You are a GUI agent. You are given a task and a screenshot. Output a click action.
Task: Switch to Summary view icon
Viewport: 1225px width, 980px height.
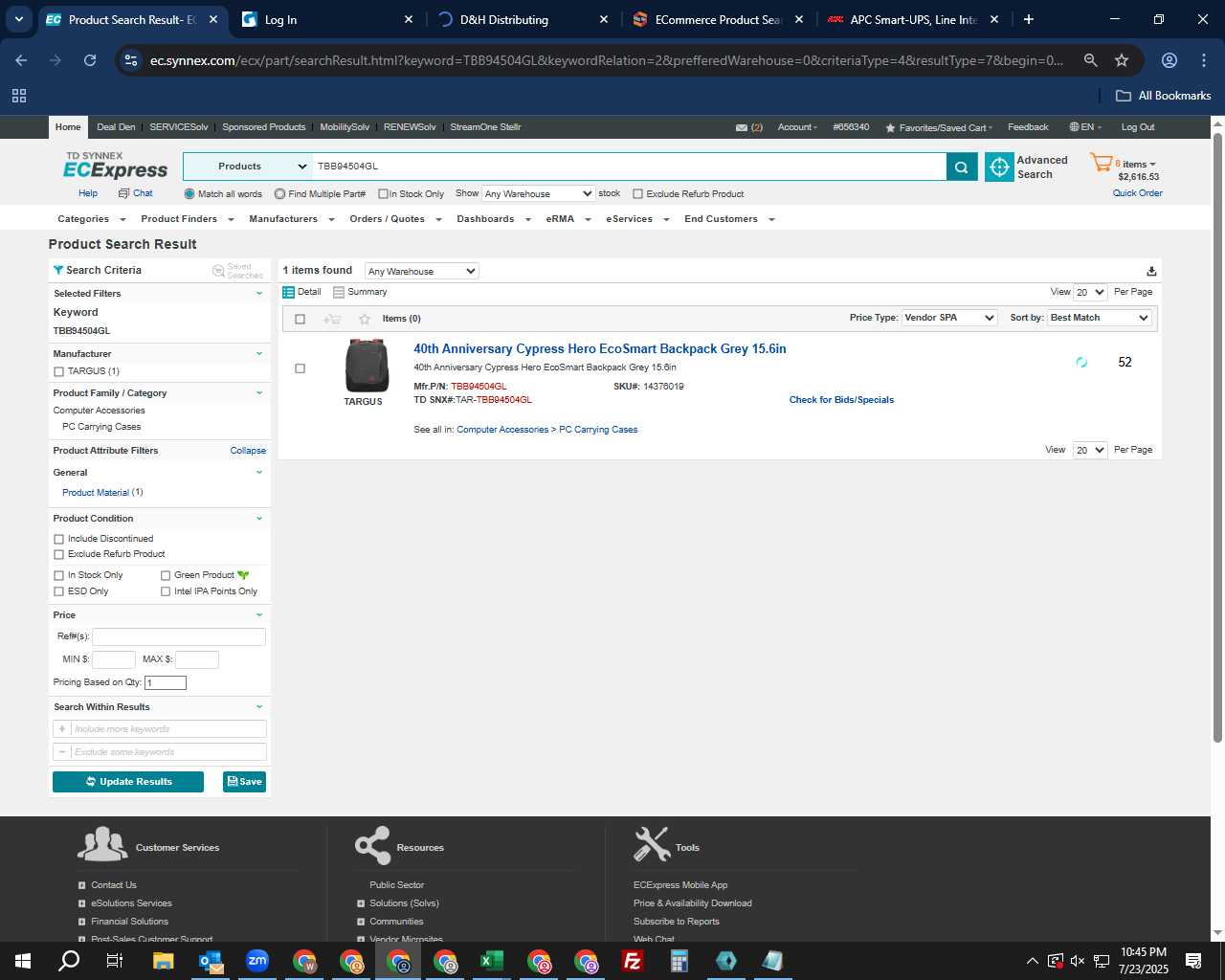(339, 292)
